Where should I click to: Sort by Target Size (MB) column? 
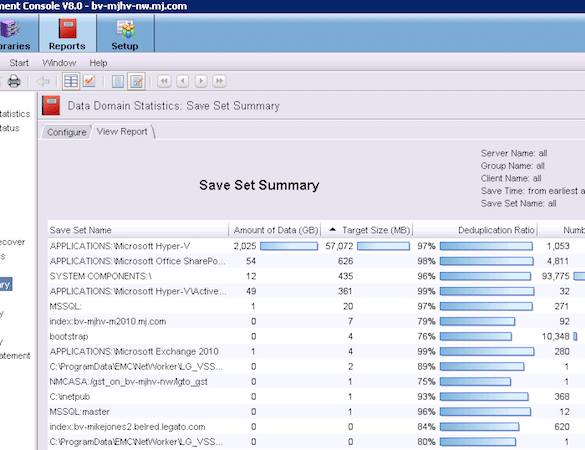point(367,230)
